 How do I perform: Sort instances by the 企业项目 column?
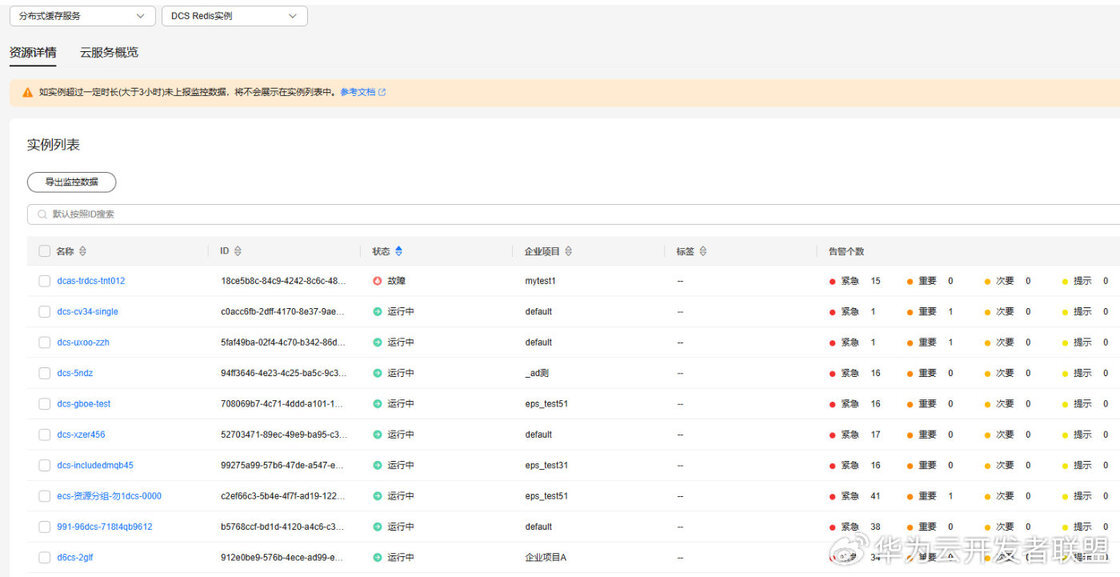coord(568,251)
